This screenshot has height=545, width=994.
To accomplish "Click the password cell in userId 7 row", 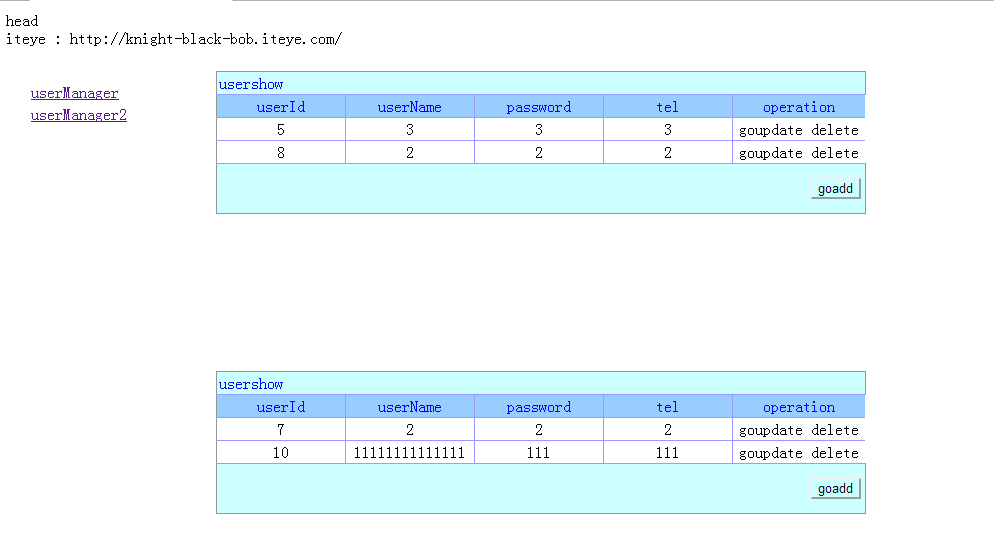I will click(539, 429).
